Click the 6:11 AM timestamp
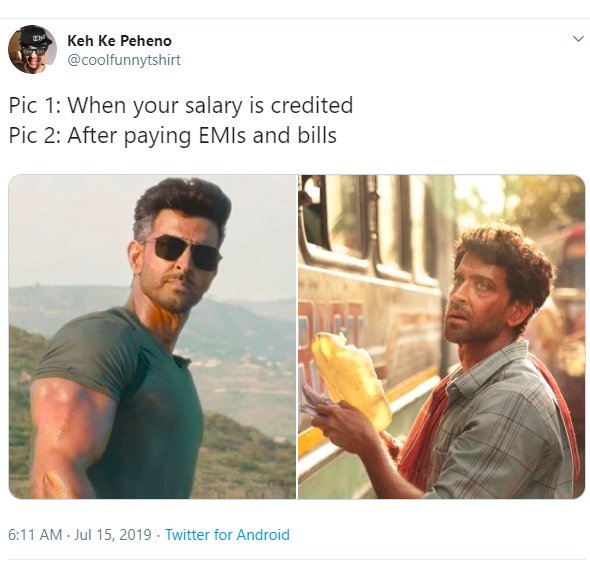 coord(35,534)
